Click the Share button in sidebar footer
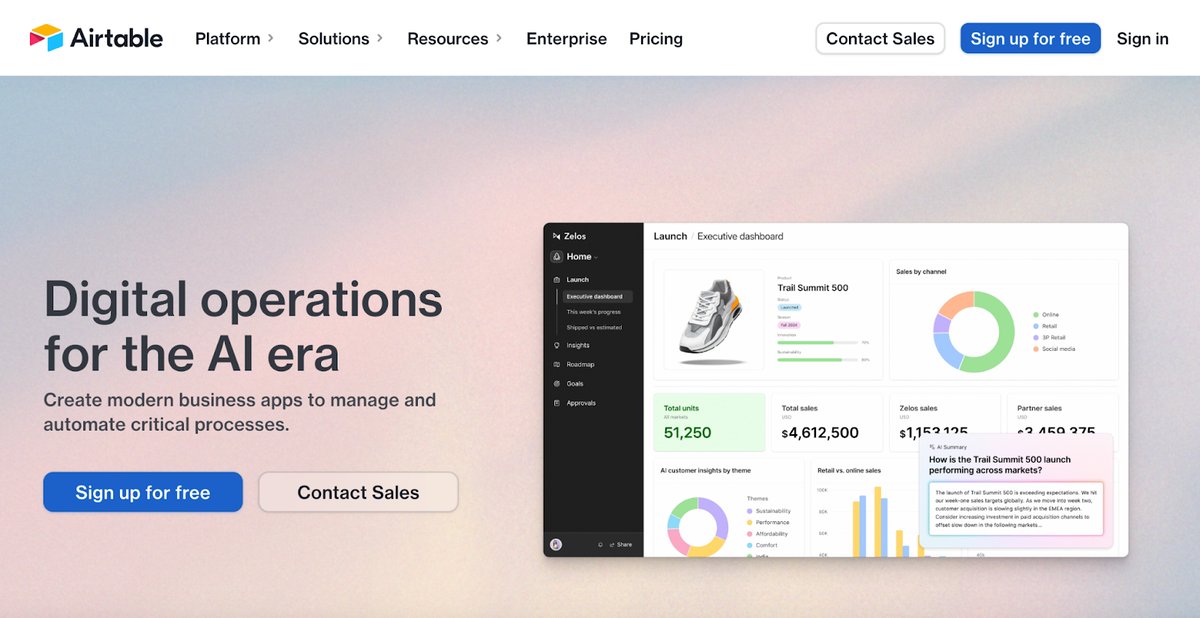The image size is (1200, 618). click(x=621, y=545)
